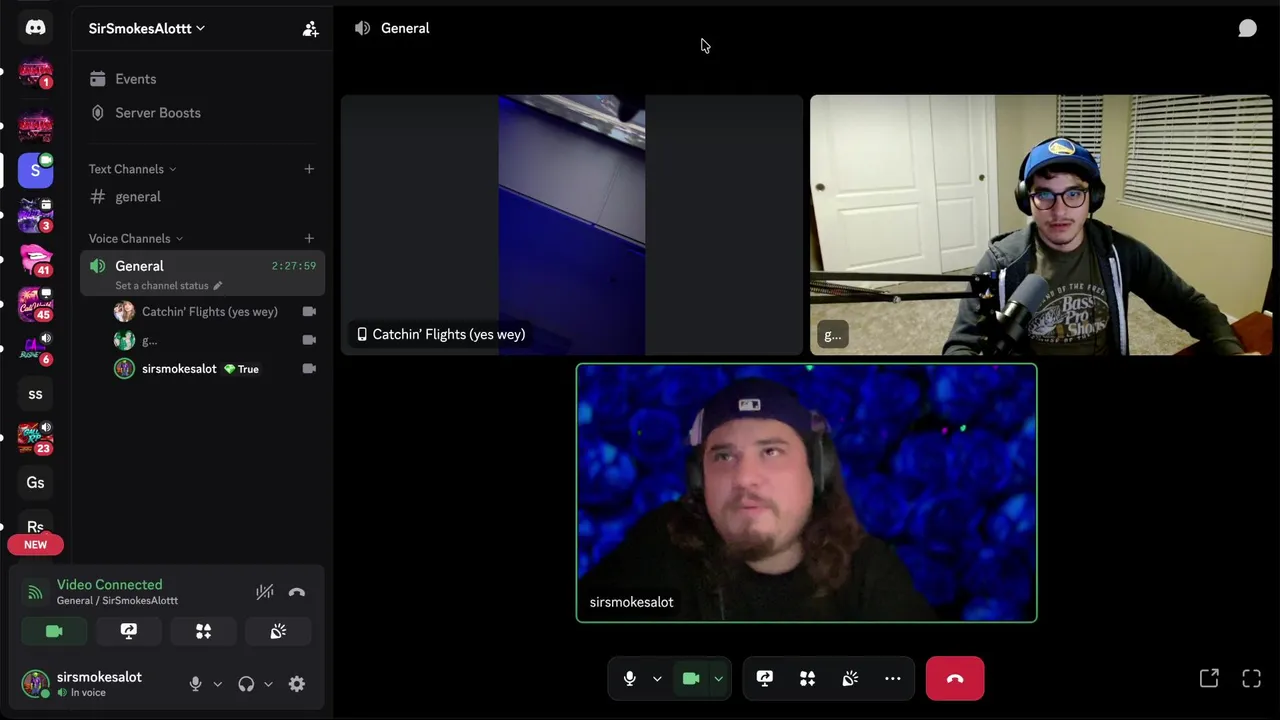The height and width of the screenshot is (720, 1280).
Task: Open more options ellipsis in call bar
Action: [893, 679]
